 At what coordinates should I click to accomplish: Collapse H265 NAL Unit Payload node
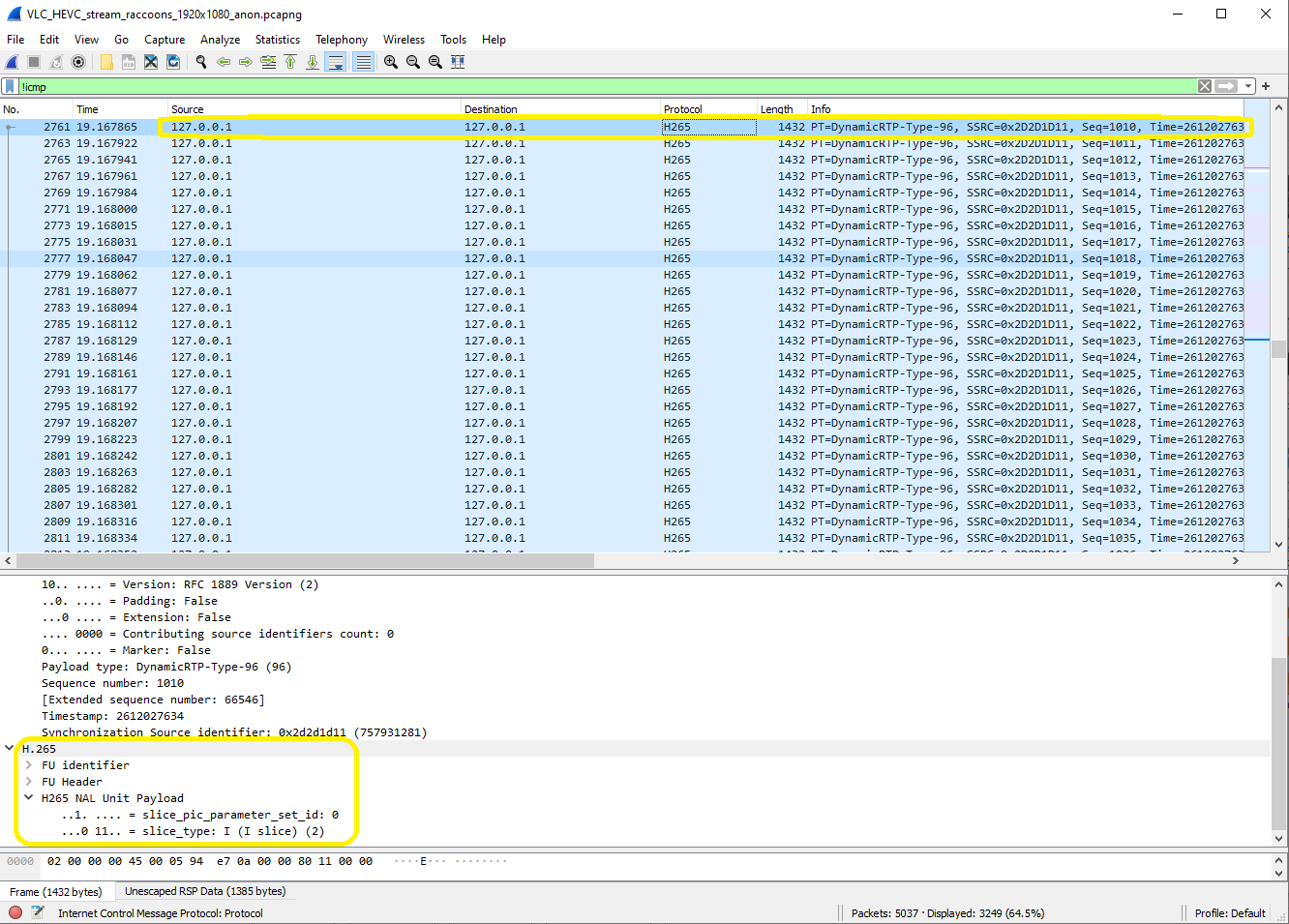click(x=29, y=798)
